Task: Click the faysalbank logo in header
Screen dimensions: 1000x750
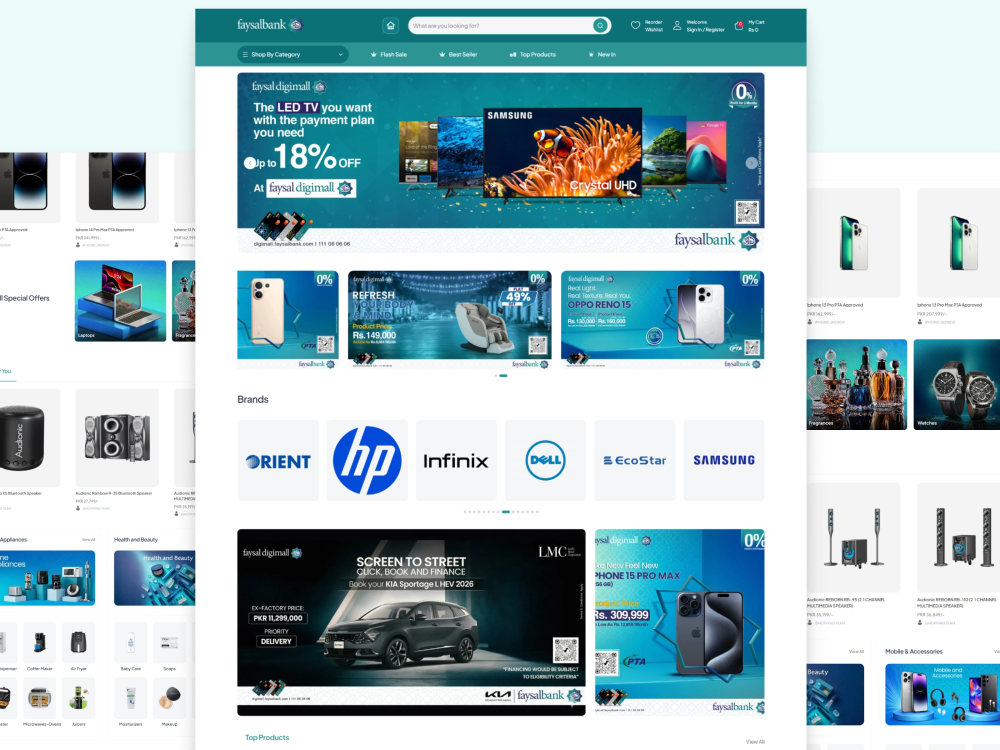Action: pos(269,25)
